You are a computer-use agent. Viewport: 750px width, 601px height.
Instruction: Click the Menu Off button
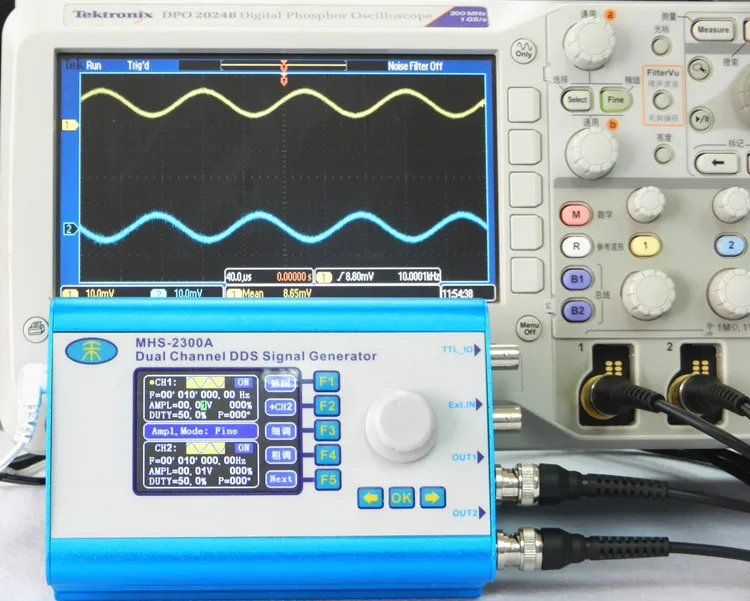[529, 329]
